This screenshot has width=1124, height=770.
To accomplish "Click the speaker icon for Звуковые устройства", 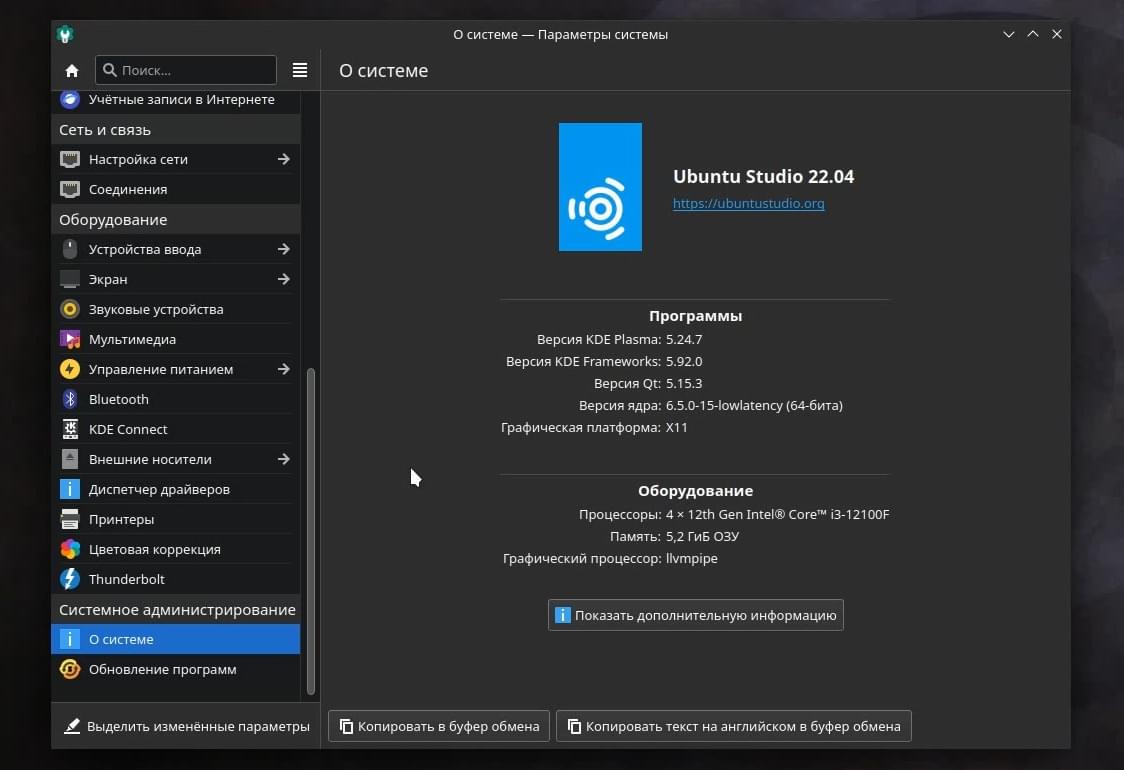I will (70, 309).
